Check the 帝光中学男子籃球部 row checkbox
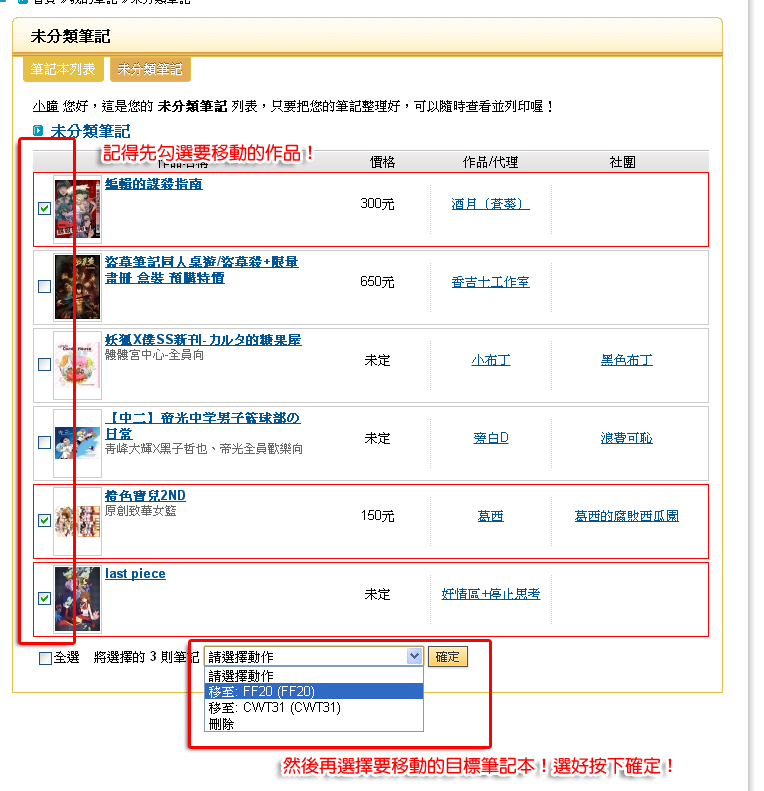Image resolution: width=764 pixels, height=791 pixels. pyautogui.click(x=44, y=442)
